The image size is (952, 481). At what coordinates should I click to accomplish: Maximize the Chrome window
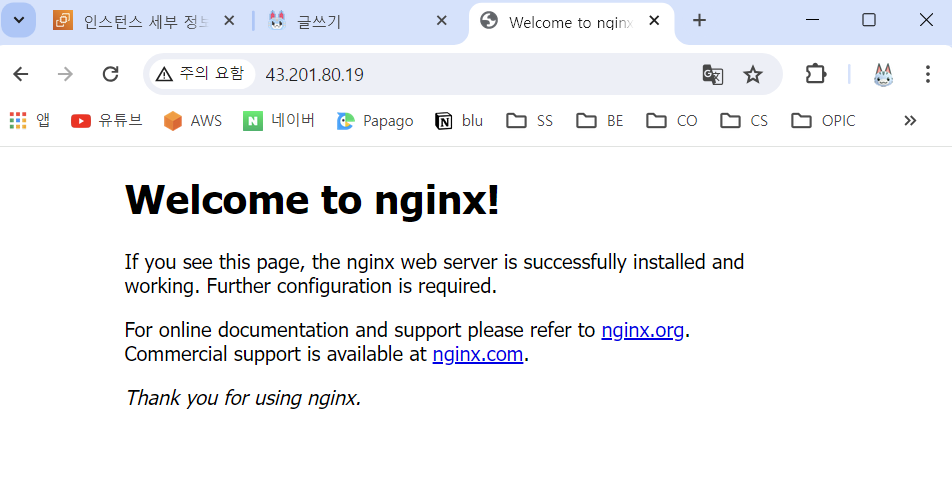click(869, 20)
